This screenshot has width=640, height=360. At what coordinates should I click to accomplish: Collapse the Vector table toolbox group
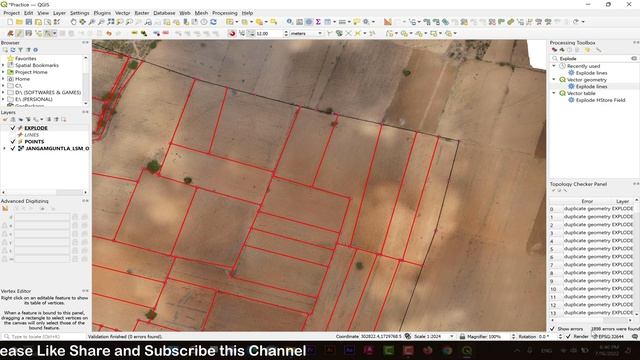554,93
